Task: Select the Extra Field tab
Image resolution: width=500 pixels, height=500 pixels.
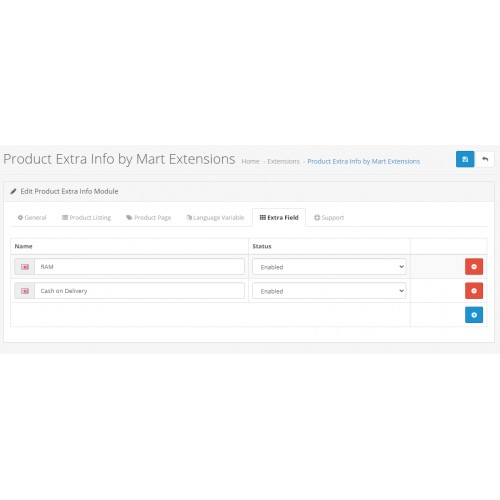Action: point(279,218)
